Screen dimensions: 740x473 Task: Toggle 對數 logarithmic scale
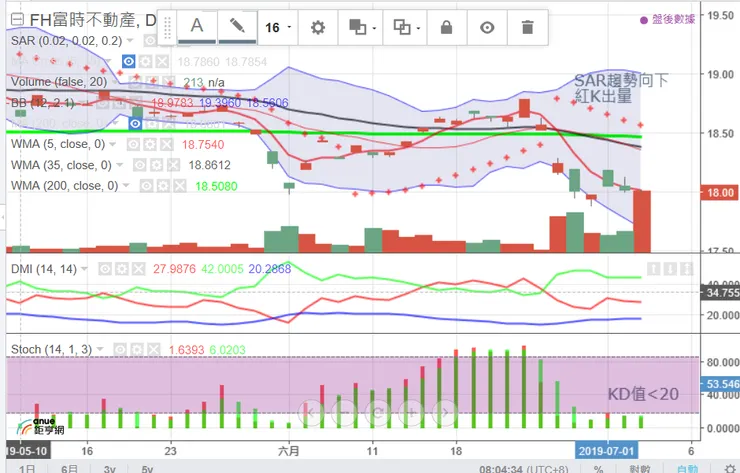pos(640,469)
